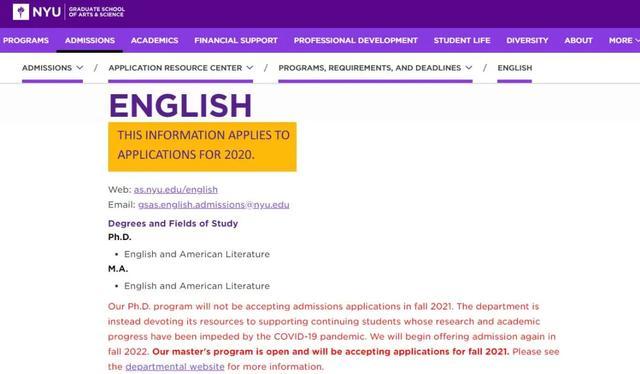Click Programs, Requirements, and Deadlines breadcrumb
This screenshot has width=640, height=374.
(369, 68)
